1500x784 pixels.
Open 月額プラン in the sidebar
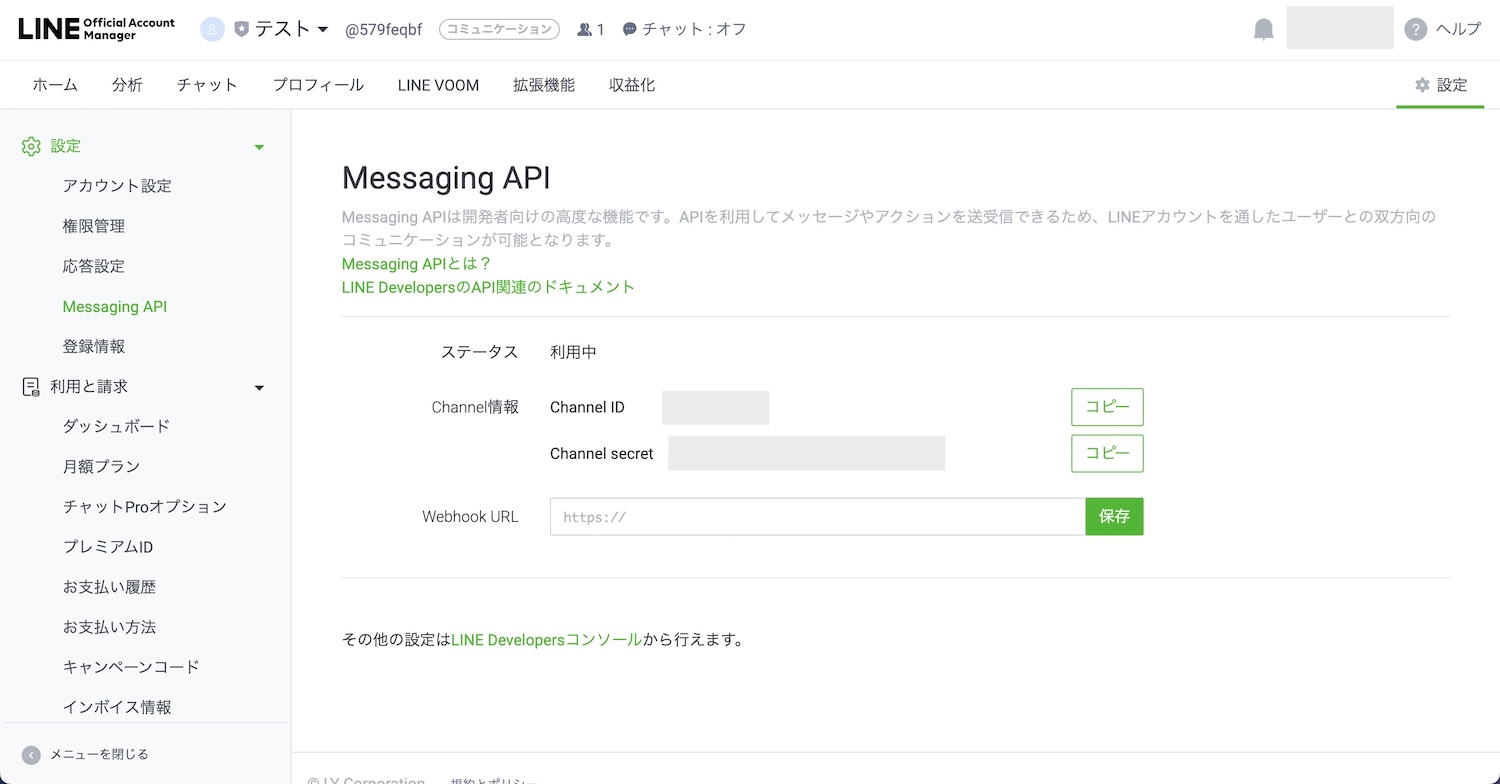click(x=101, y=466)
